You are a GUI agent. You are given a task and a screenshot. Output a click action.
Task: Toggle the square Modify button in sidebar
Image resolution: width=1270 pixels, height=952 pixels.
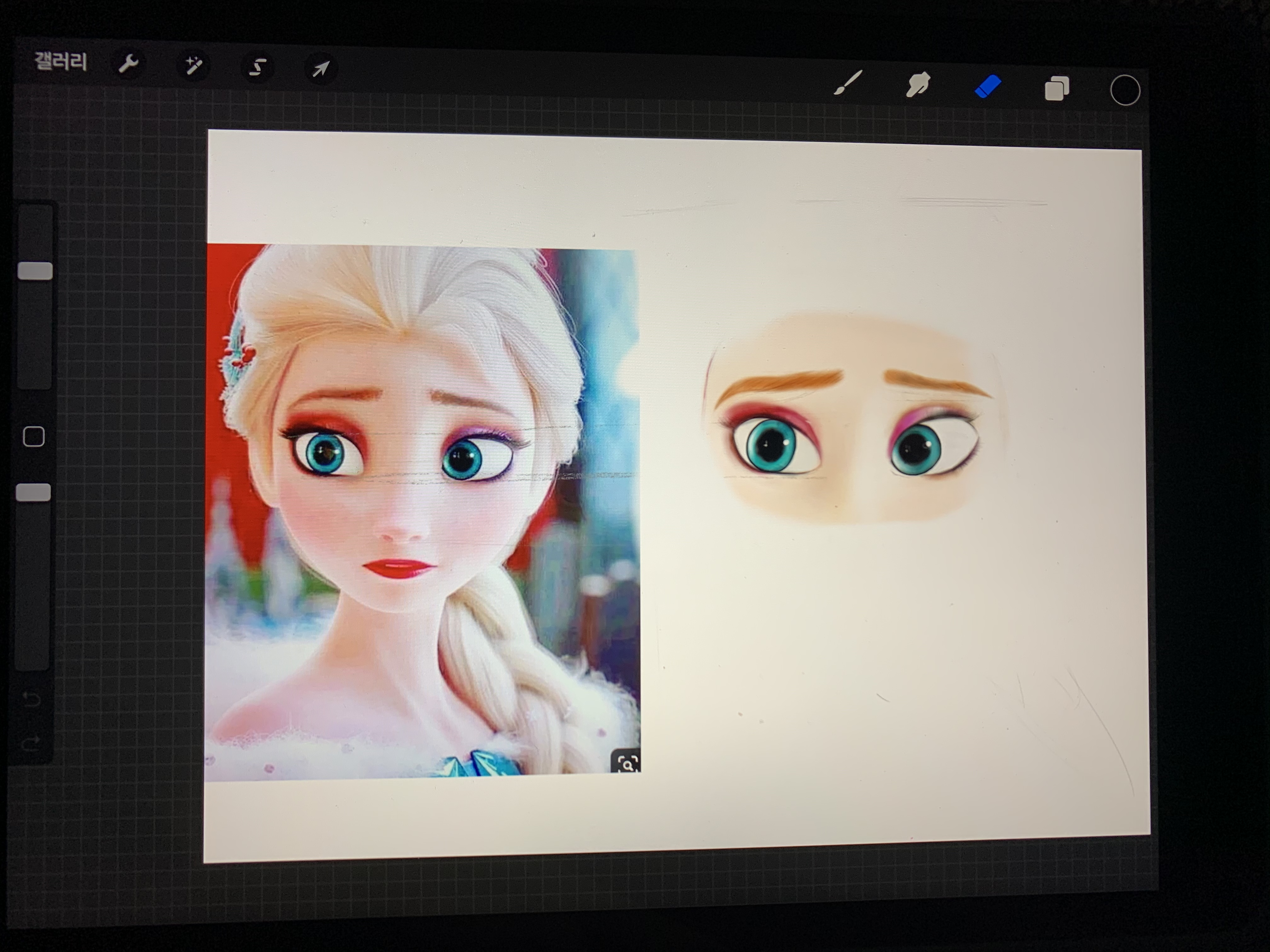(34, 437)
